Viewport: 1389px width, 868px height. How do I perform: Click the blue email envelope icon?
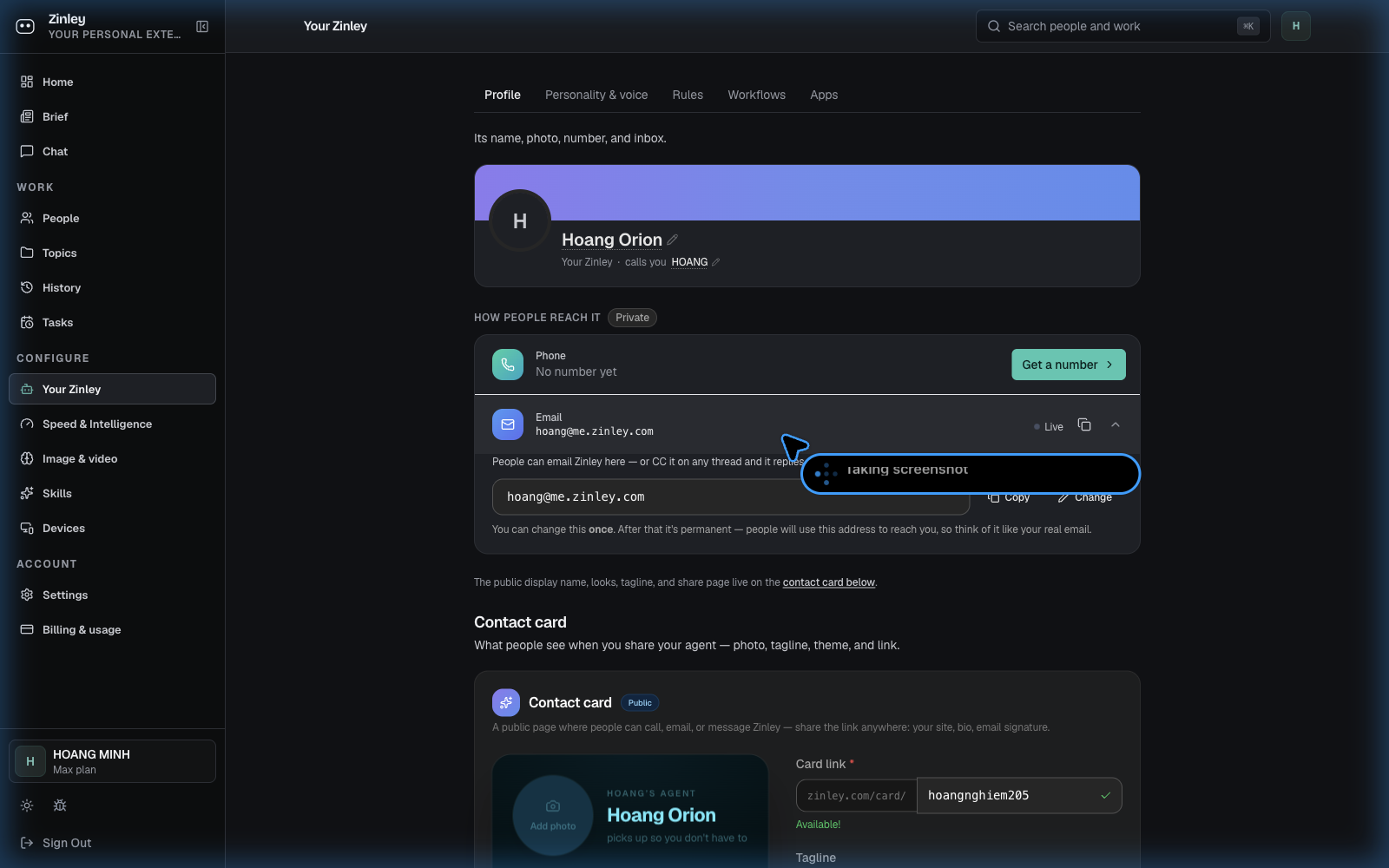(508, 424)
